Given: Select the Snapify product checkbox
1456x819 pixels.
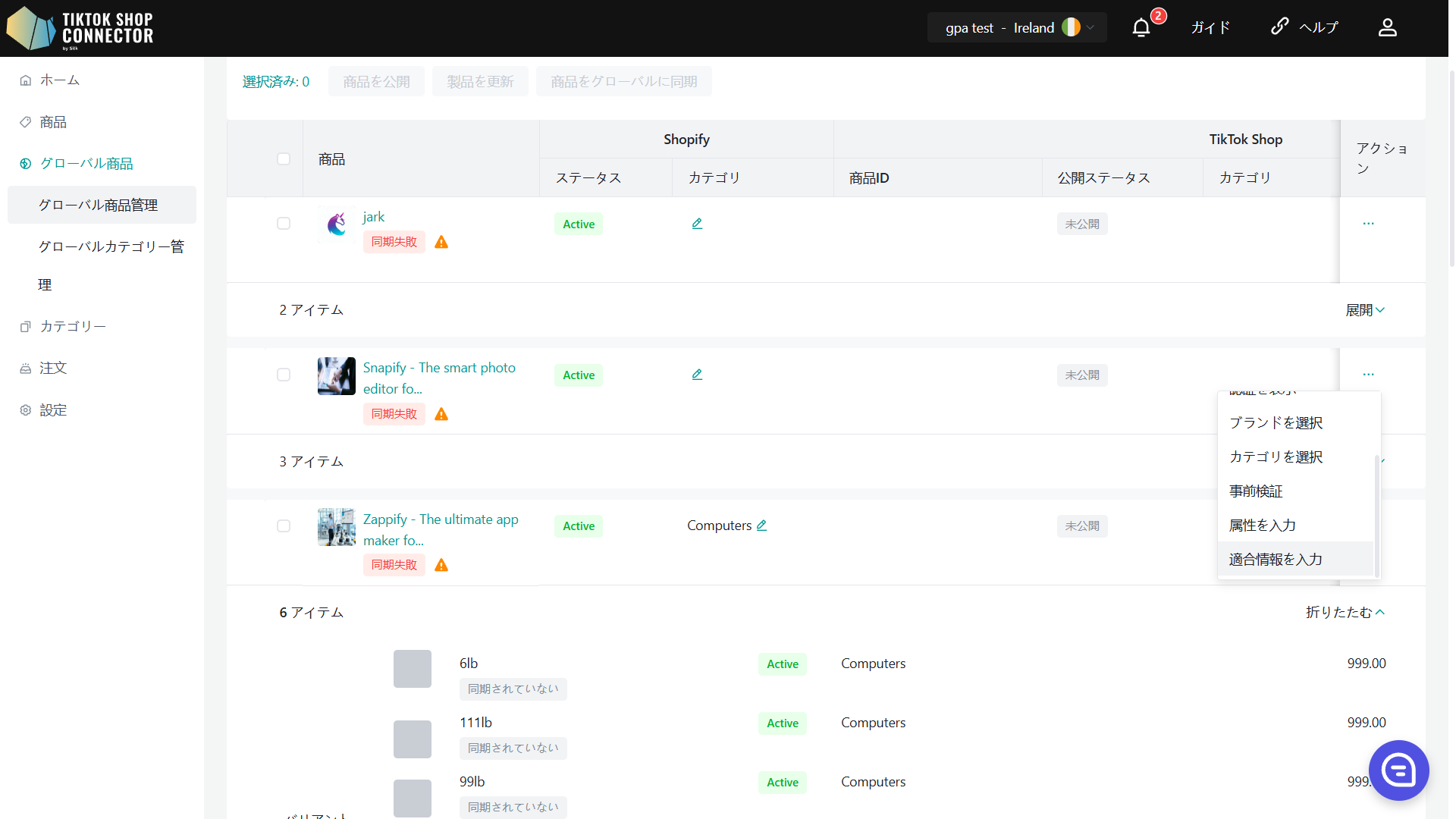Looking at the screenshot, I should click(x=284, y=375).
